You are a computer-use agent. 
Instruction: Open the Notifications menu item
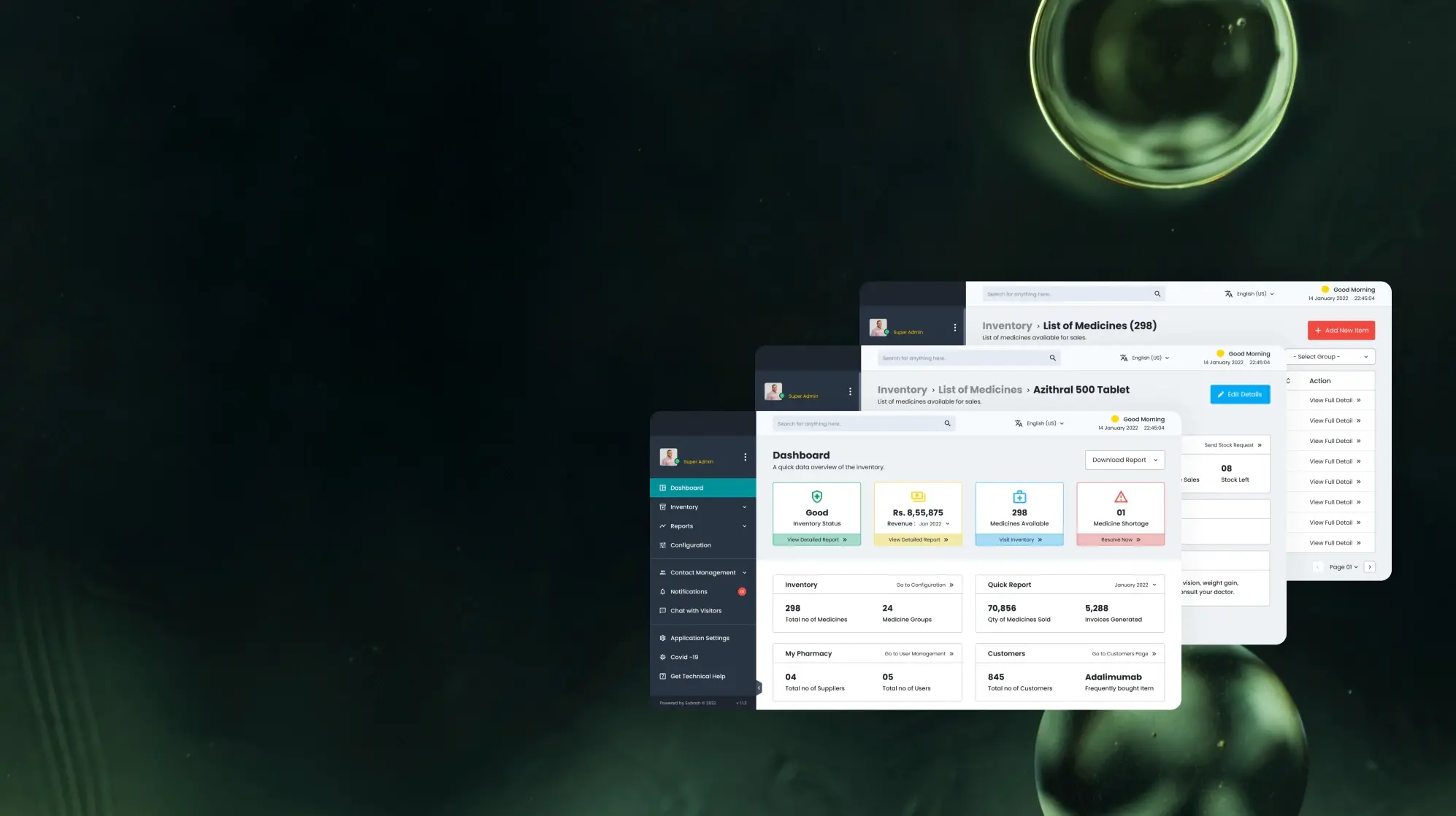tap(702, 591)
